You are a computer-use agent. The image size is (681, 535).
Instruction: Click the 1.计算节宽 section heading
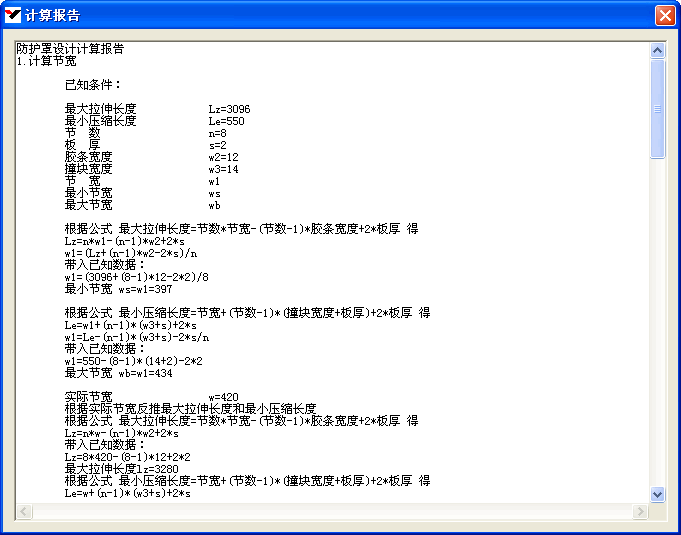tap(46, 61)
